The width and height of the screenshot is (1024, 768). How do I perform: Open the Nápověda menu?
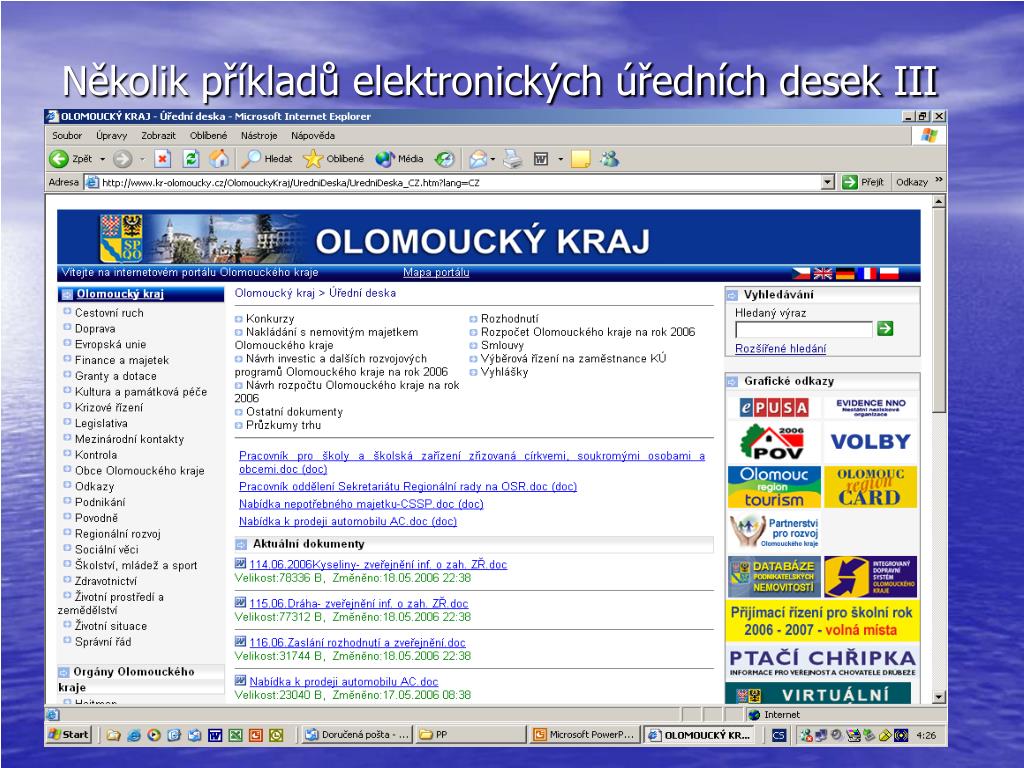pyautogui.click(x=313, y=136)
